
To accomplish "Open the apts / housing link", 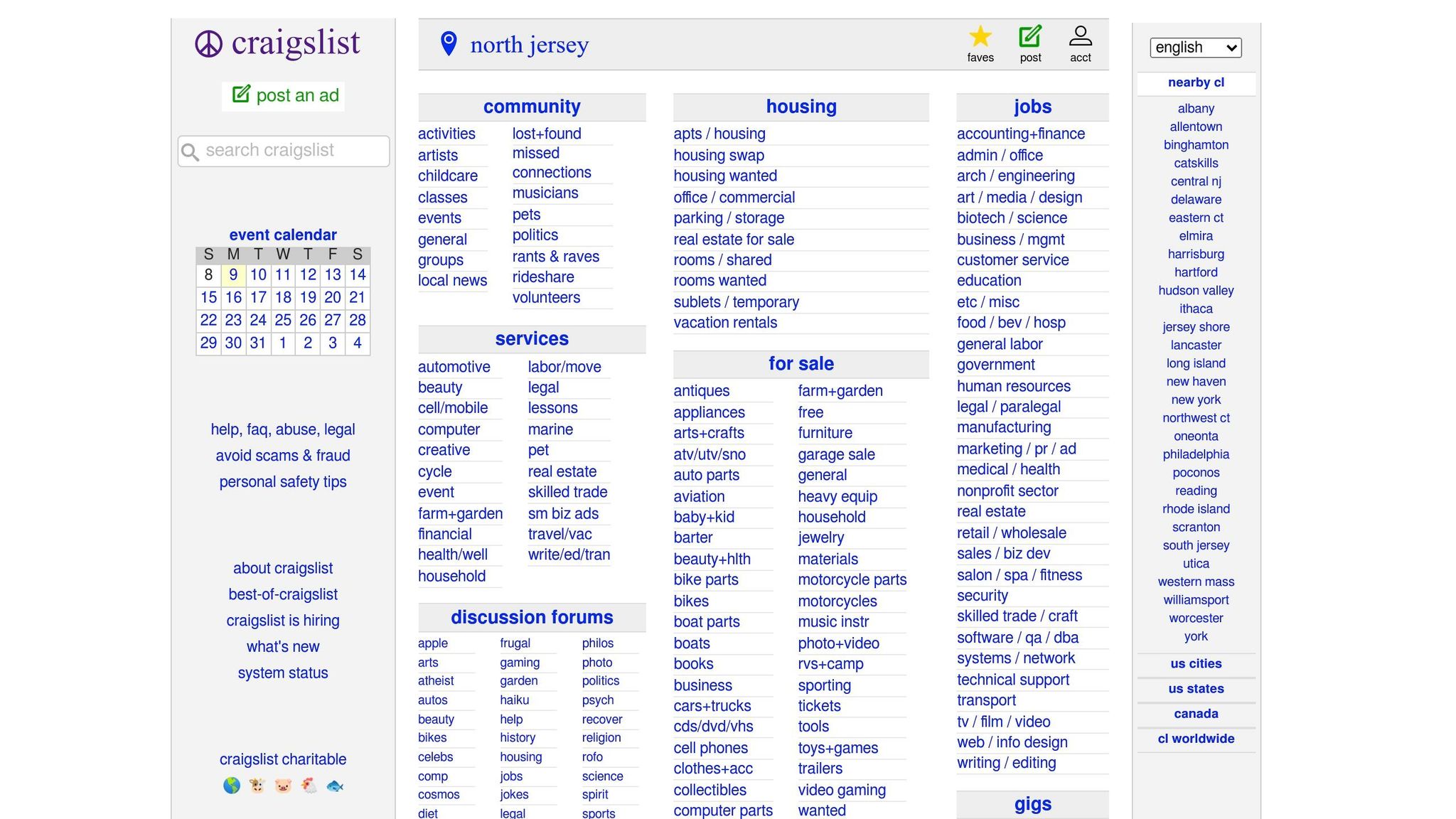I will pos(719,134).
